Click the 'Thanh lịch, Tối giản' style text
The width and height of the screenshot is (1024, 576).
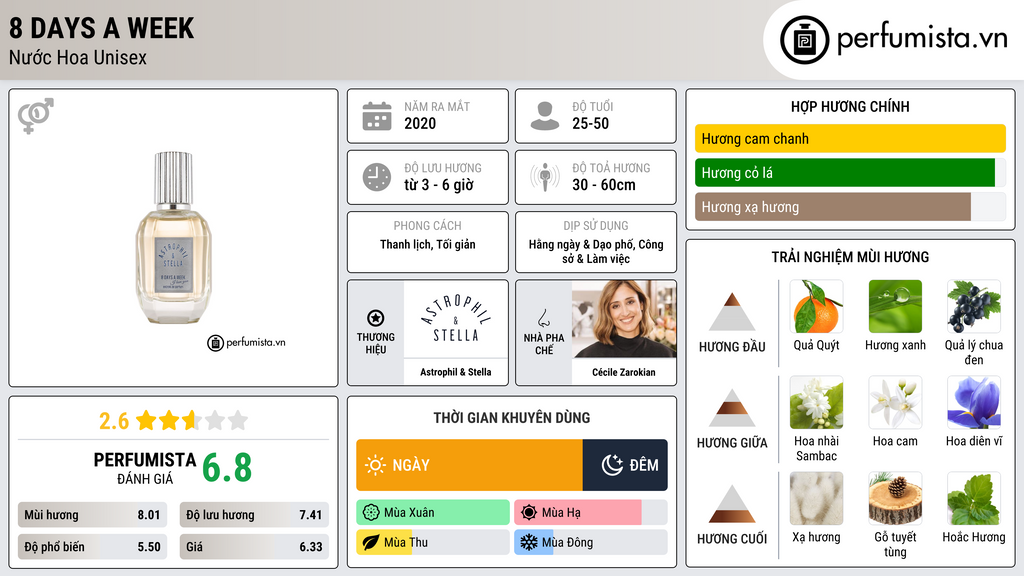428,244
